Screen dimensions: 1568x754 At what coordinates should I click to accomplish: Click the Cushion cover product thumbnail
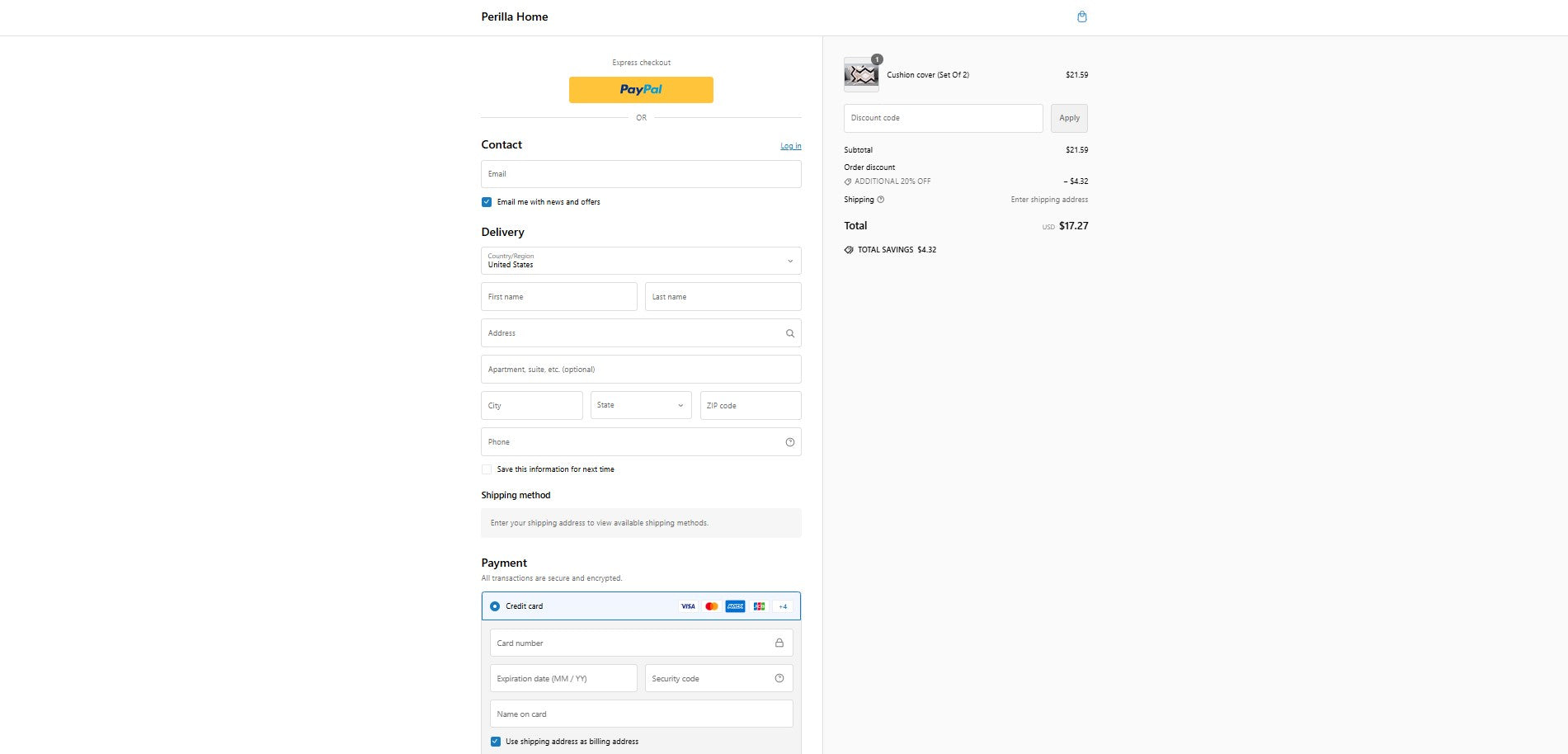[860, 75]
